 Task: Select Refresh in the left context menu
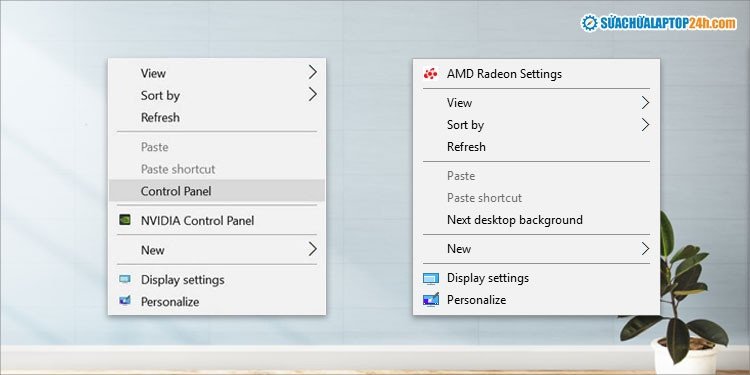tap(217, 117)
